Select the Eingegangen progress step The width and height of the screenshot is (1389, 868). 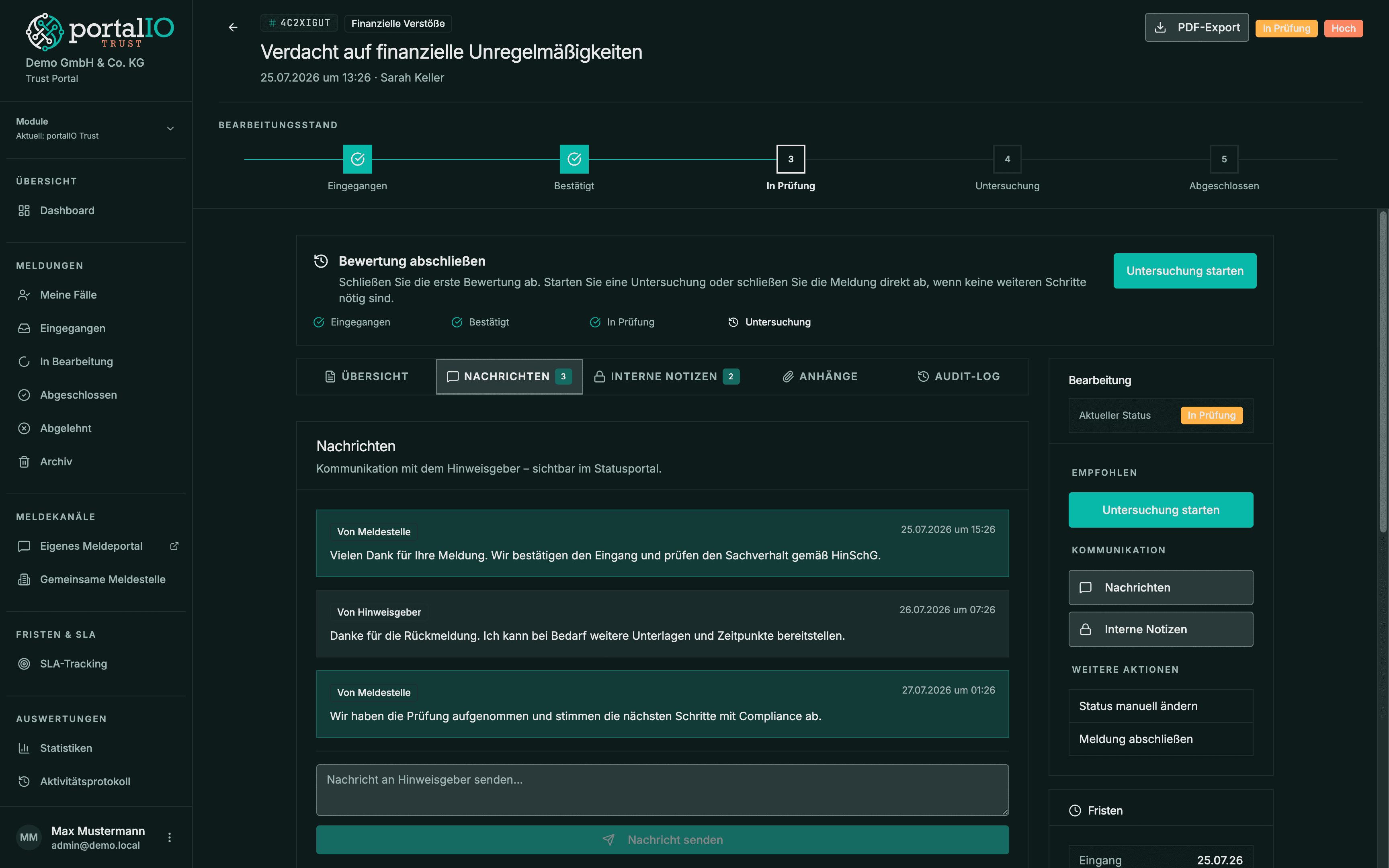[x=358, y=159]
